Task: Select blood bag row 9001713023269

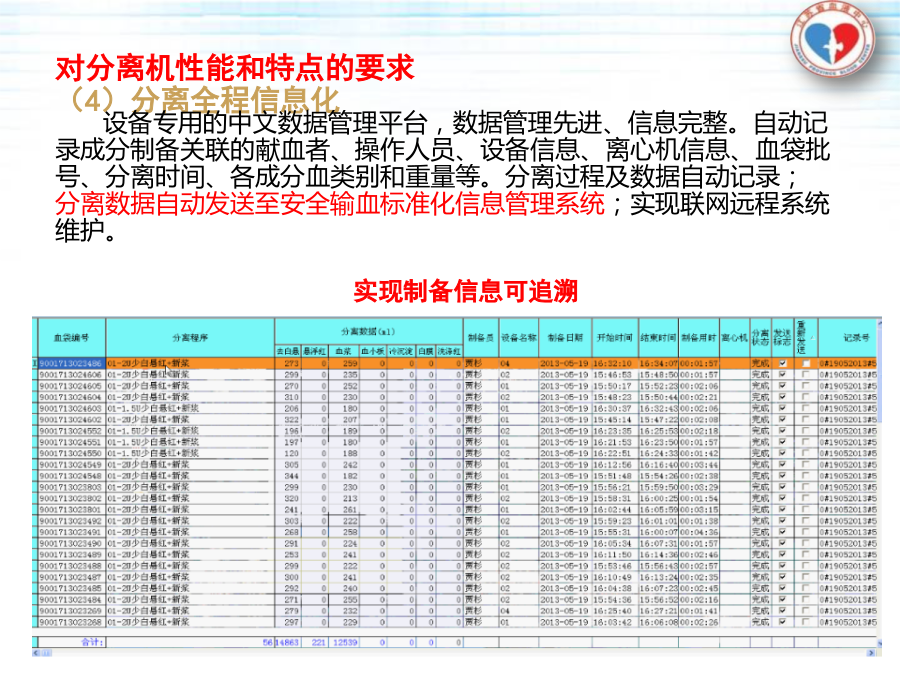Action: (x=457, y=611)
